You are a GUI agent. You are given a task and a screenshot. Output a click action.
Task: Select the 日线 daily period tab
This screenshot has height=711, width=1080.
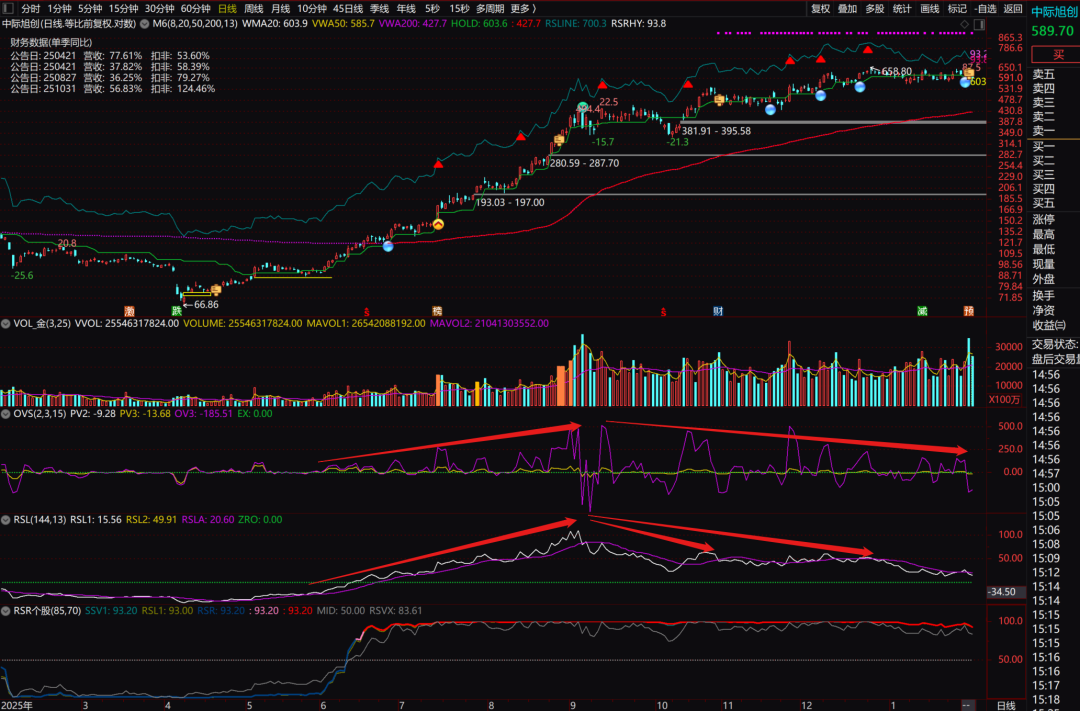point(227,9)
